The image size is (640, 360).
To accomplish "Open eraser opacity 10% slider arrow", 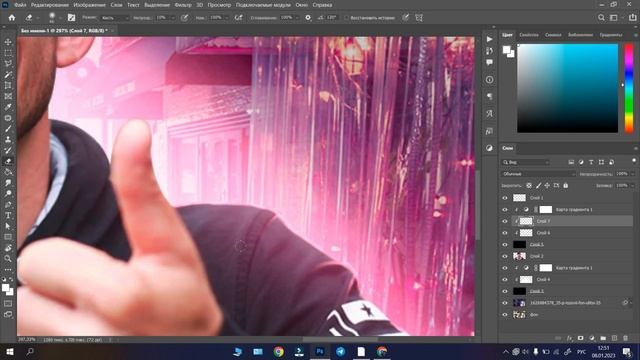I will point(173,18).
